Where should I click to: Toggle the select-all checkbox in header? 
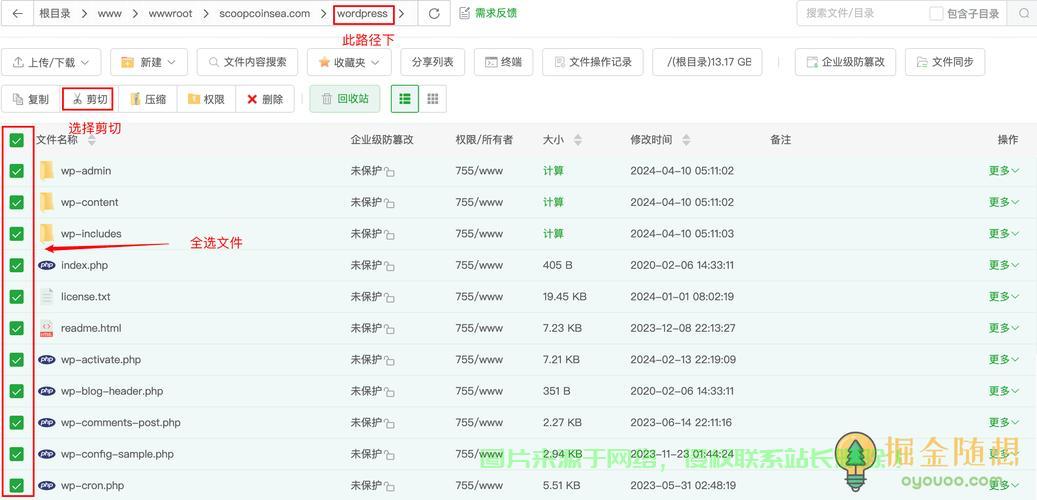click(x=17, y=140)
